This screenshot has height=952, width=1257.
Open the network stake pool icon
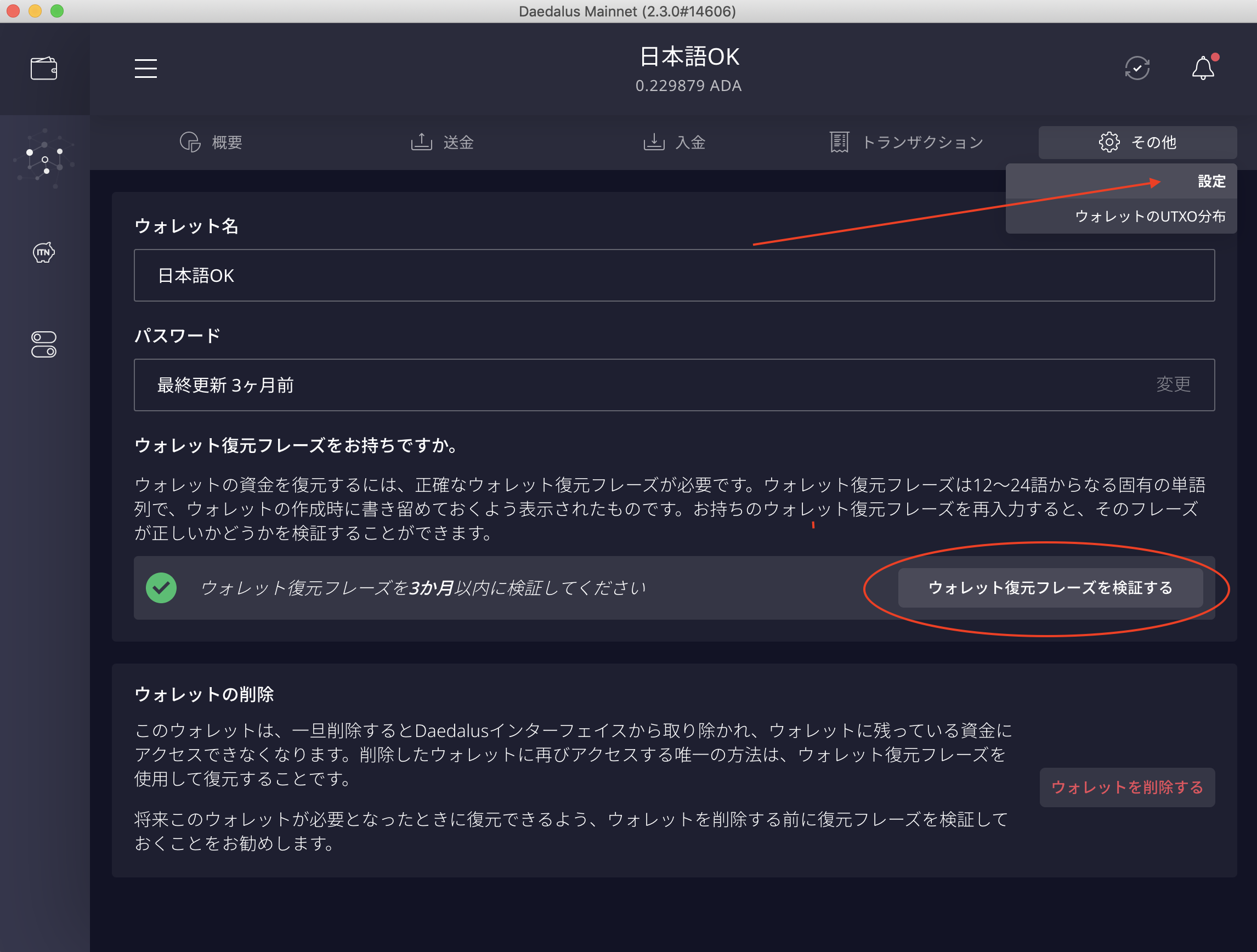click(44, 158)
